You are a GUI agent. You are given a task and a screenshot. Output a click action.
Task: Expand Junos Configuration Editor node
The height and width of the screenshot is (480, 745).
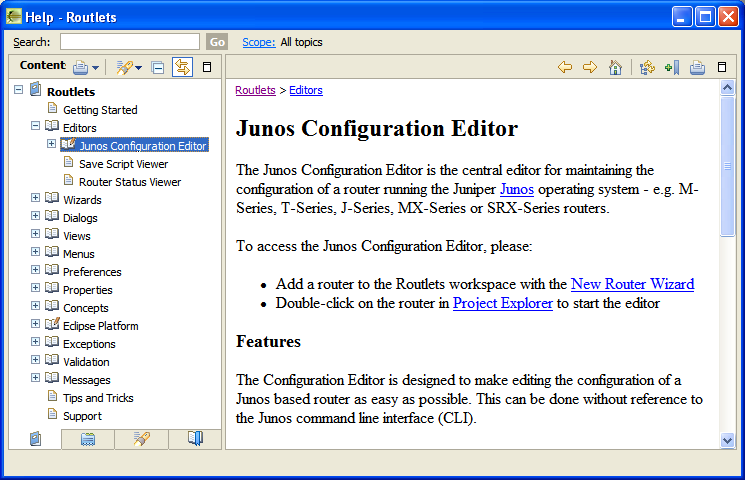point(51,144)
